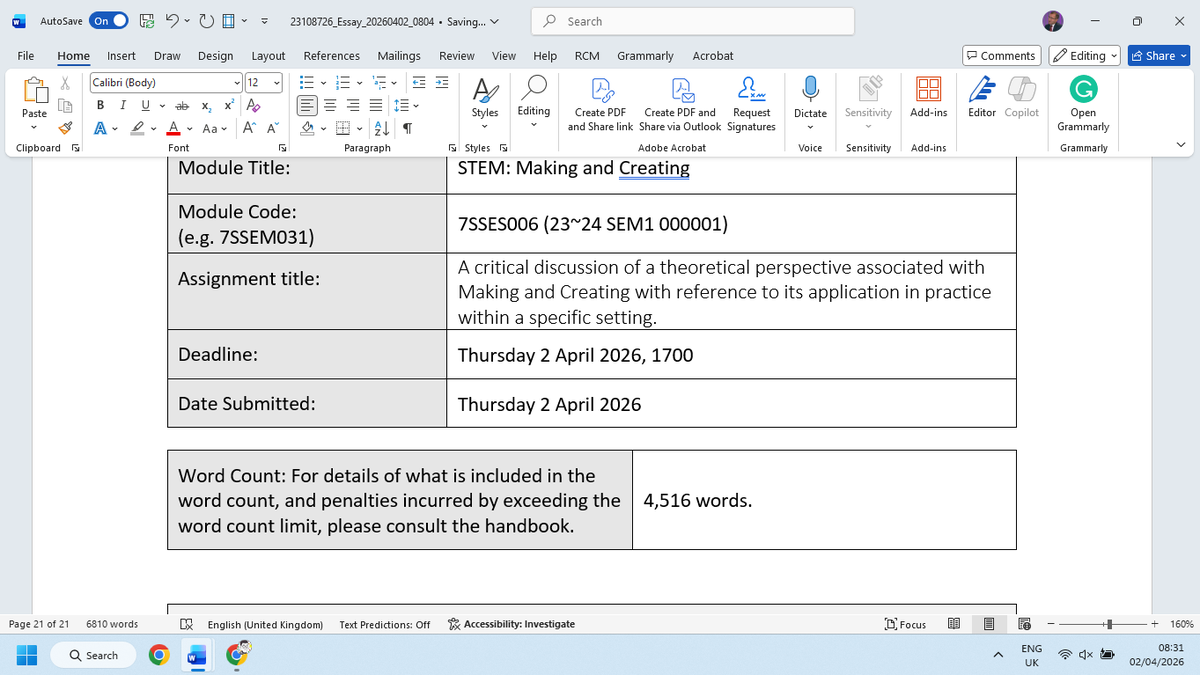
Task: Open the font size 12 dropdown
Action: (277, 83)
